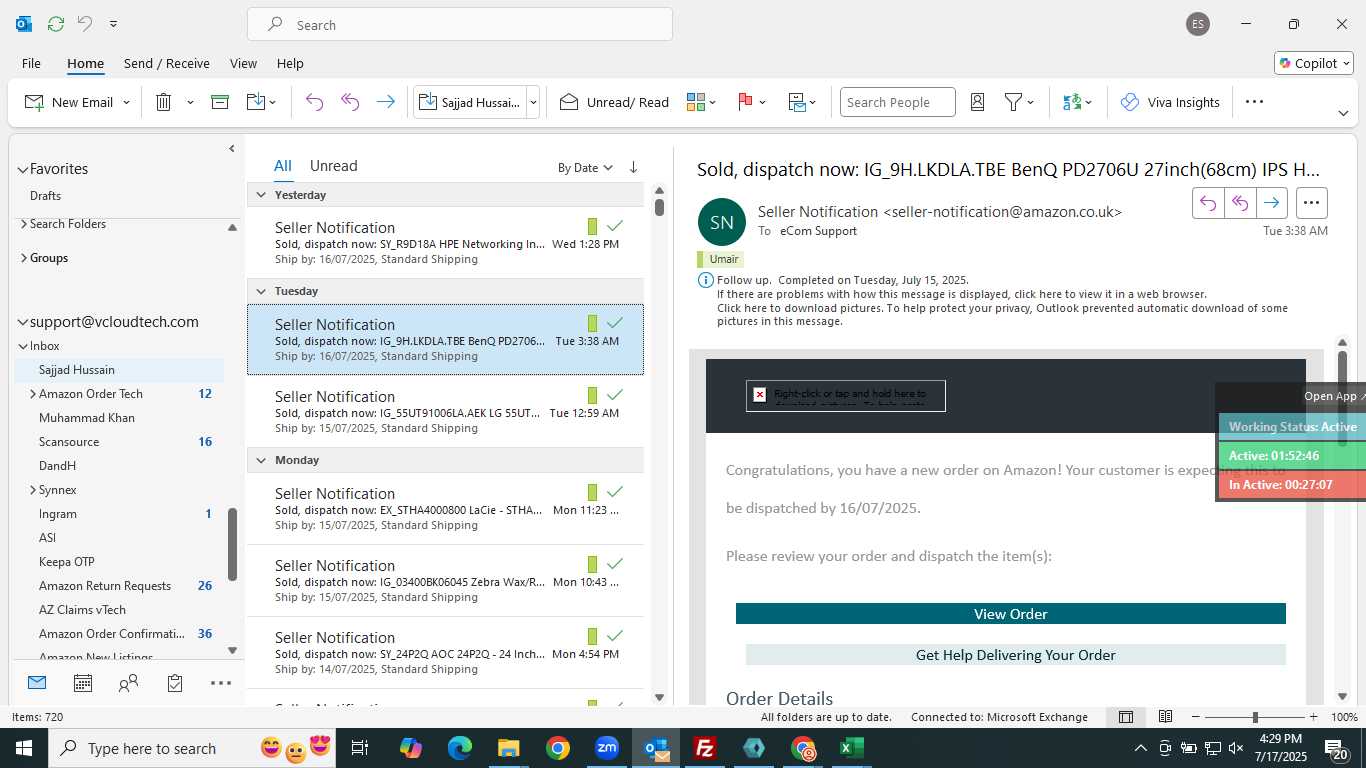The image size is (1366, 768).
Task: Open the By Date sort dropdown
Action: [x=585, y=168]
